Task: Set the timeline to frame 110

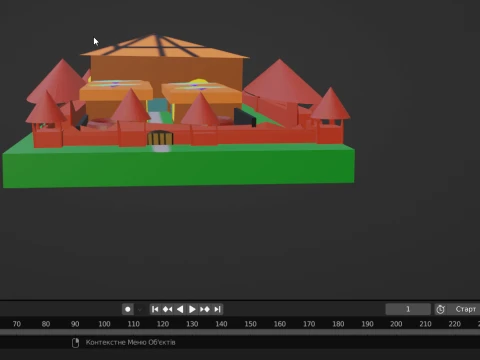Action: (x=134, y=324)
